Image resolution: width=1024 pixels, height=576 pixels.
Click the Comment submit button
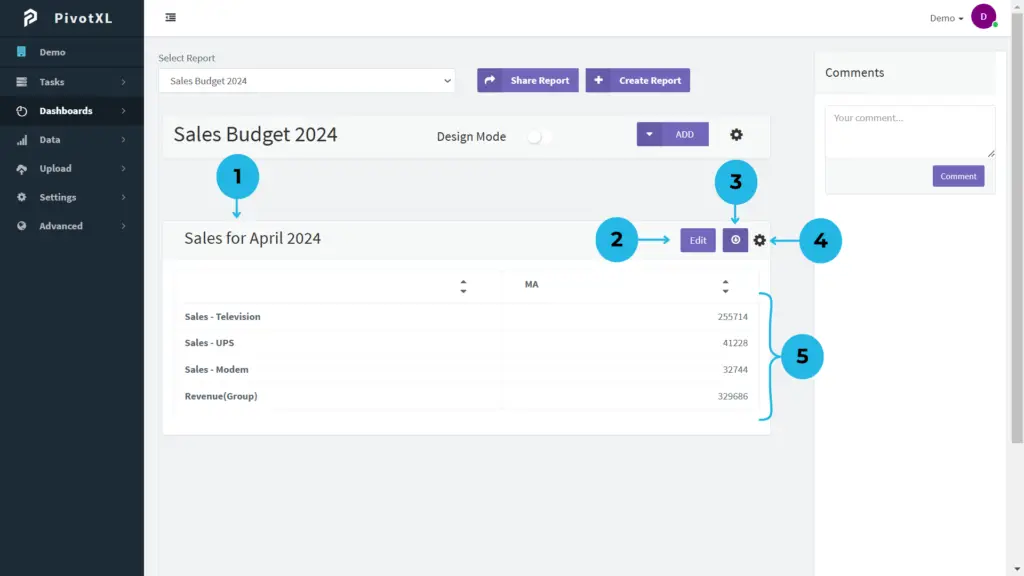(958, 176)
